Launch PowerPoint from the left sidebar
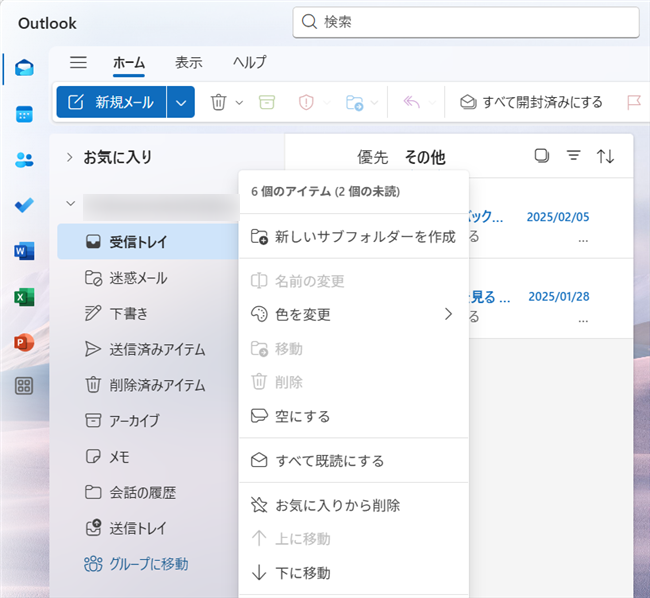650x598 pixels. point(24,342)
